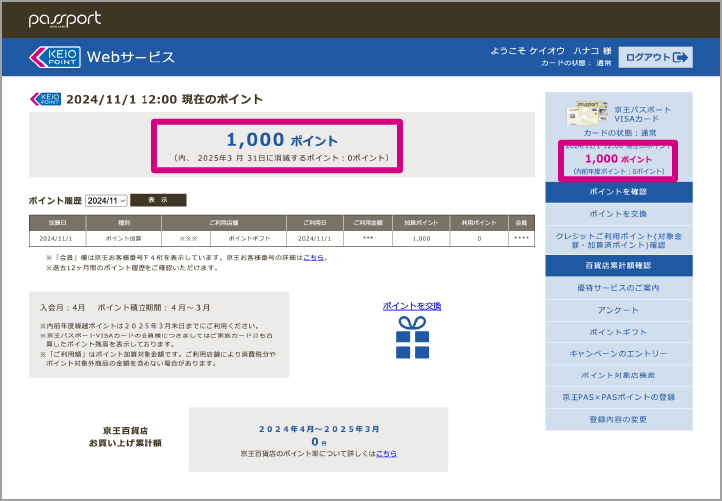Screen dimensions: 722x501
Task: Click the KEIO POINT logo in header
Action: tap(54, 57)
